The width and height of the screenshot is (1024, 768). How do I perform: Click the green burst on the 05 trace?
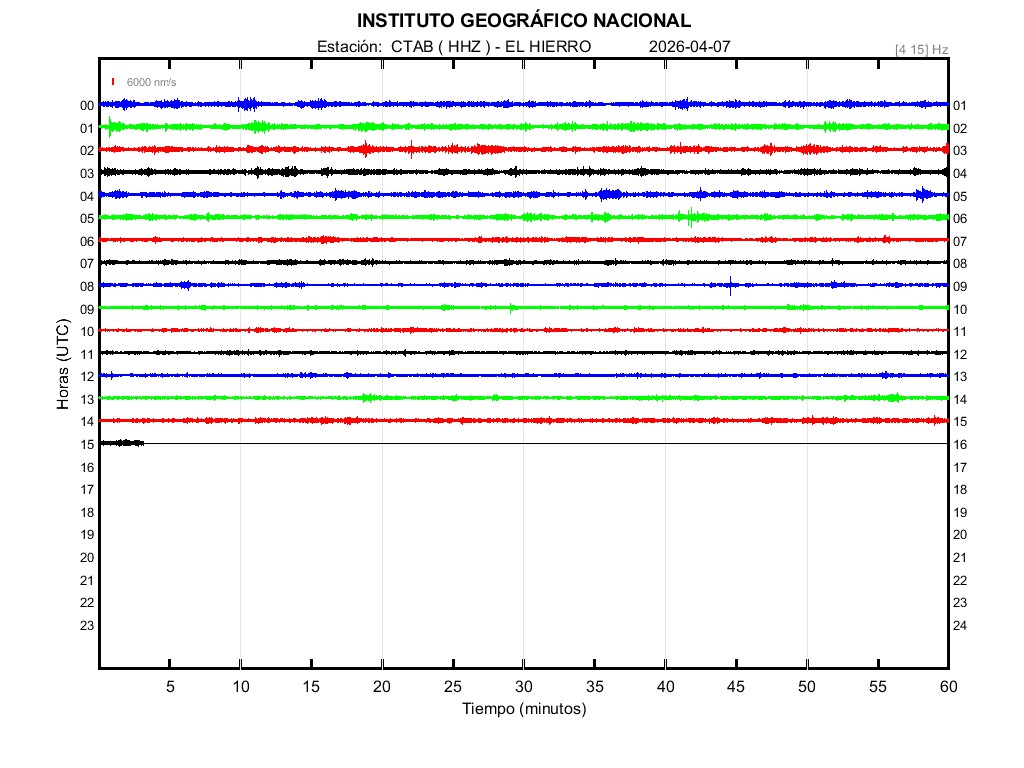coord(690,217)
